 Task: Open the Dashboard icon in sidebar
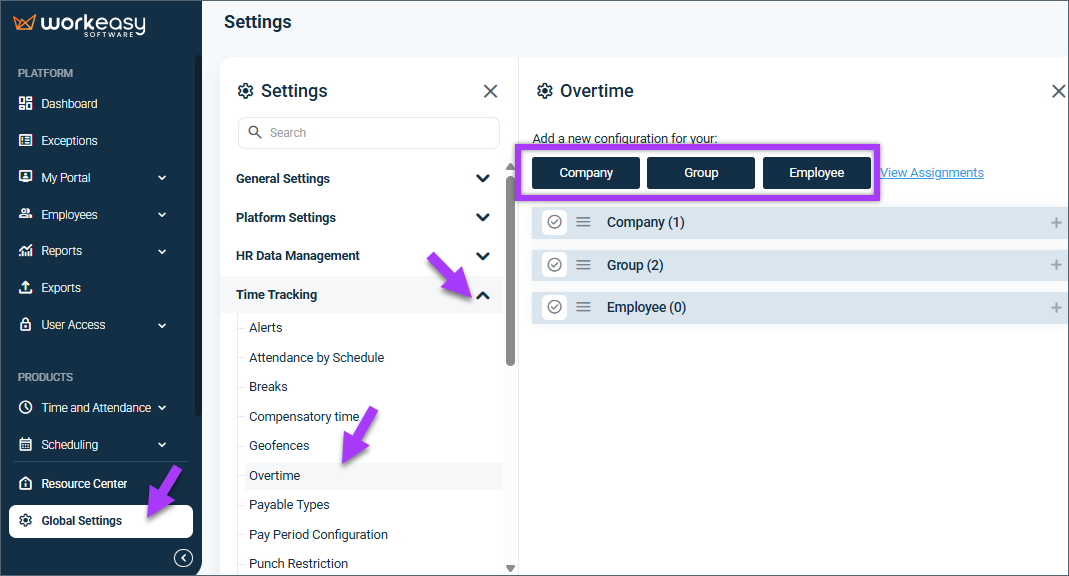click(x=25, y=104)
